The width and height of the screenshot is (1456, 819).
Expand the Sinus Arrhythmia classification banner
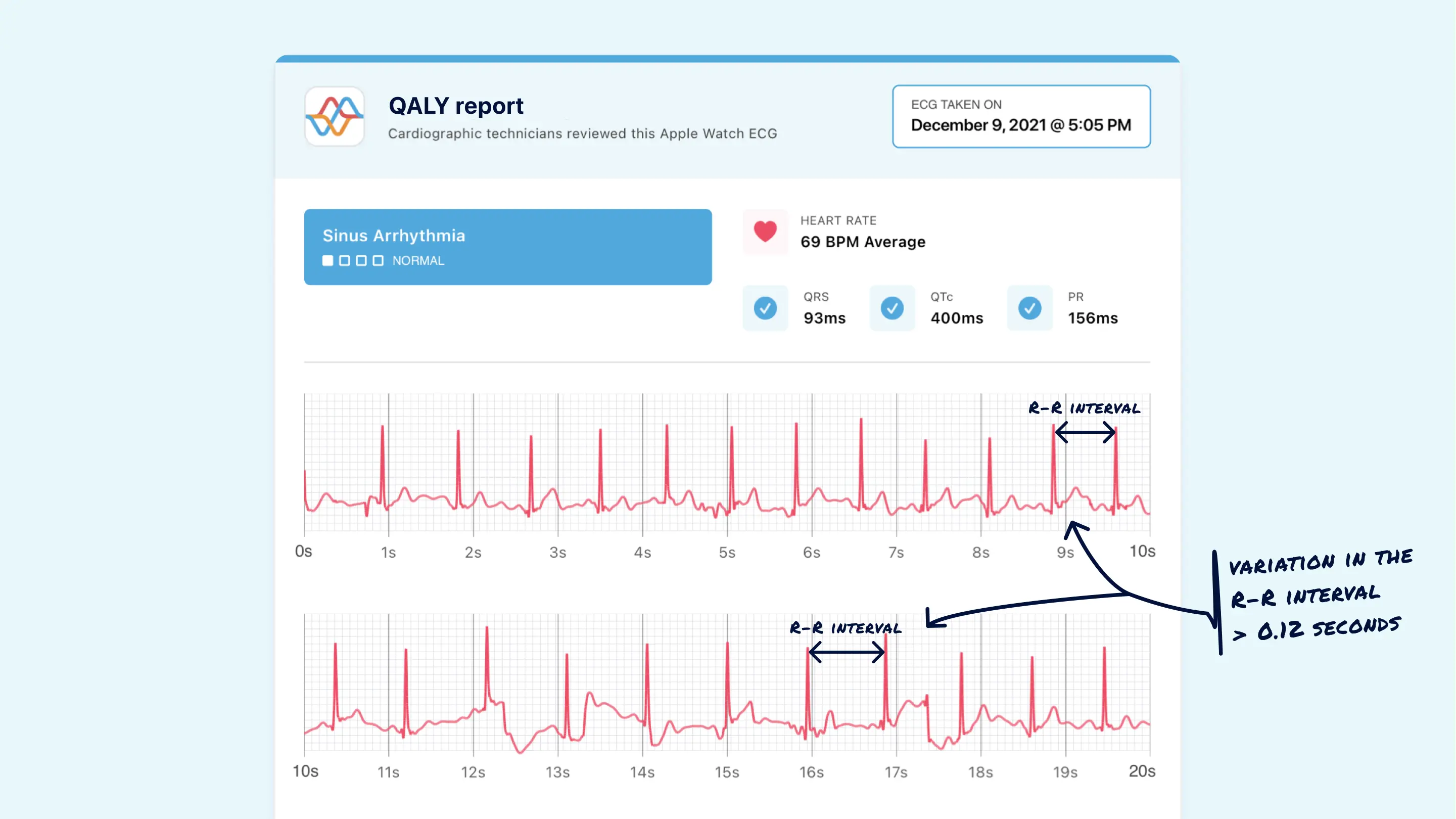click(507, 247)
